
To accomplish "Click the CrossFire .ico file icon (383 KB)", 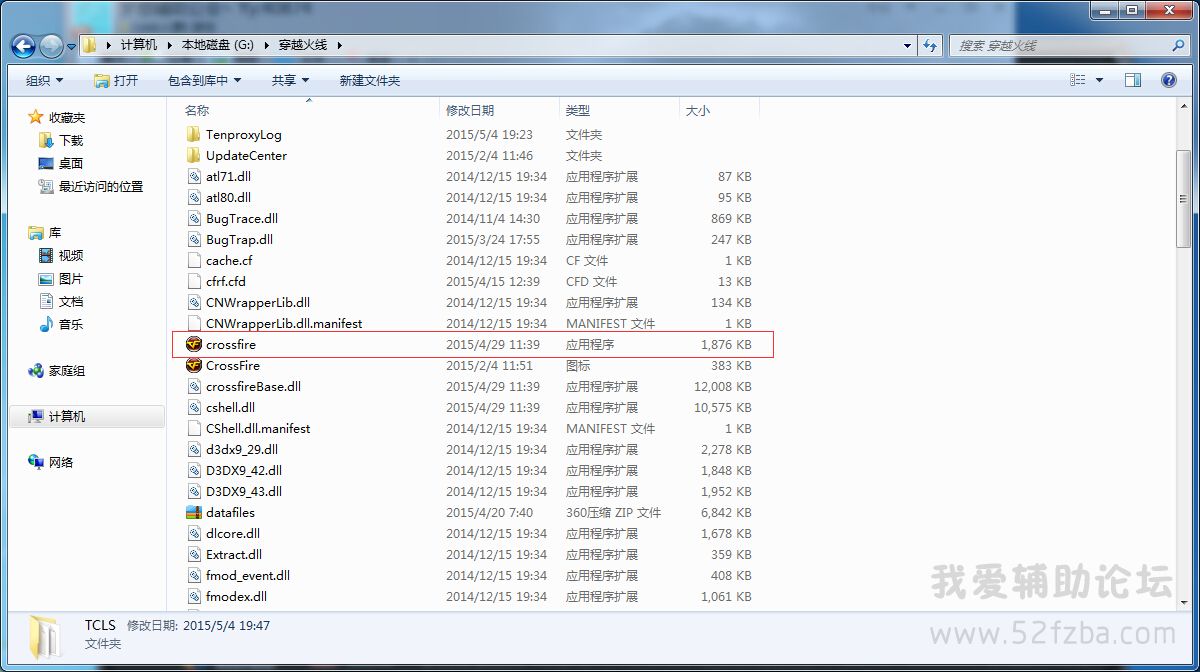I will click(194, 365).
